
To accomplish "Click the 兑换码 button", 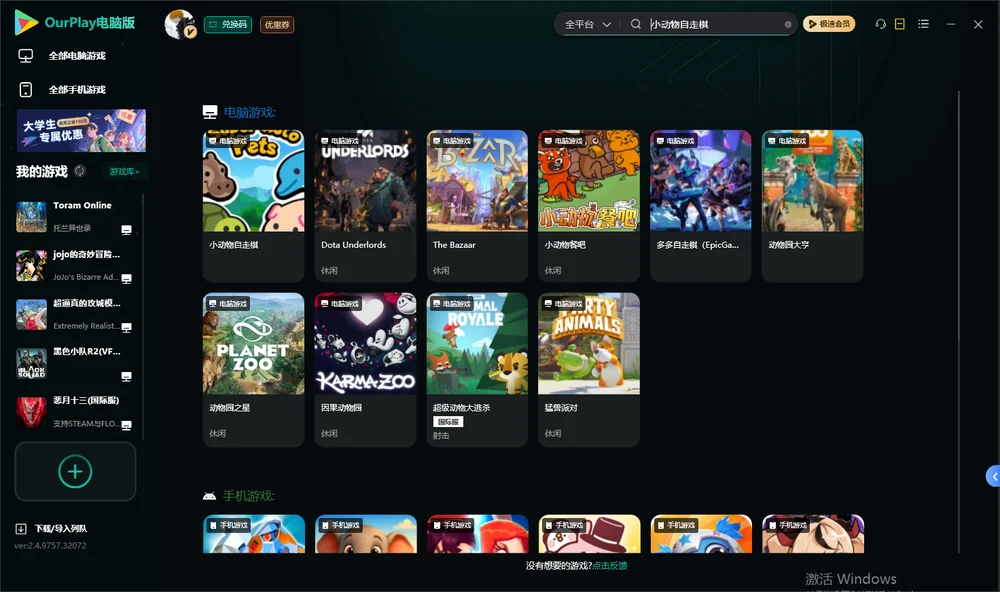I will pos(228,24).
